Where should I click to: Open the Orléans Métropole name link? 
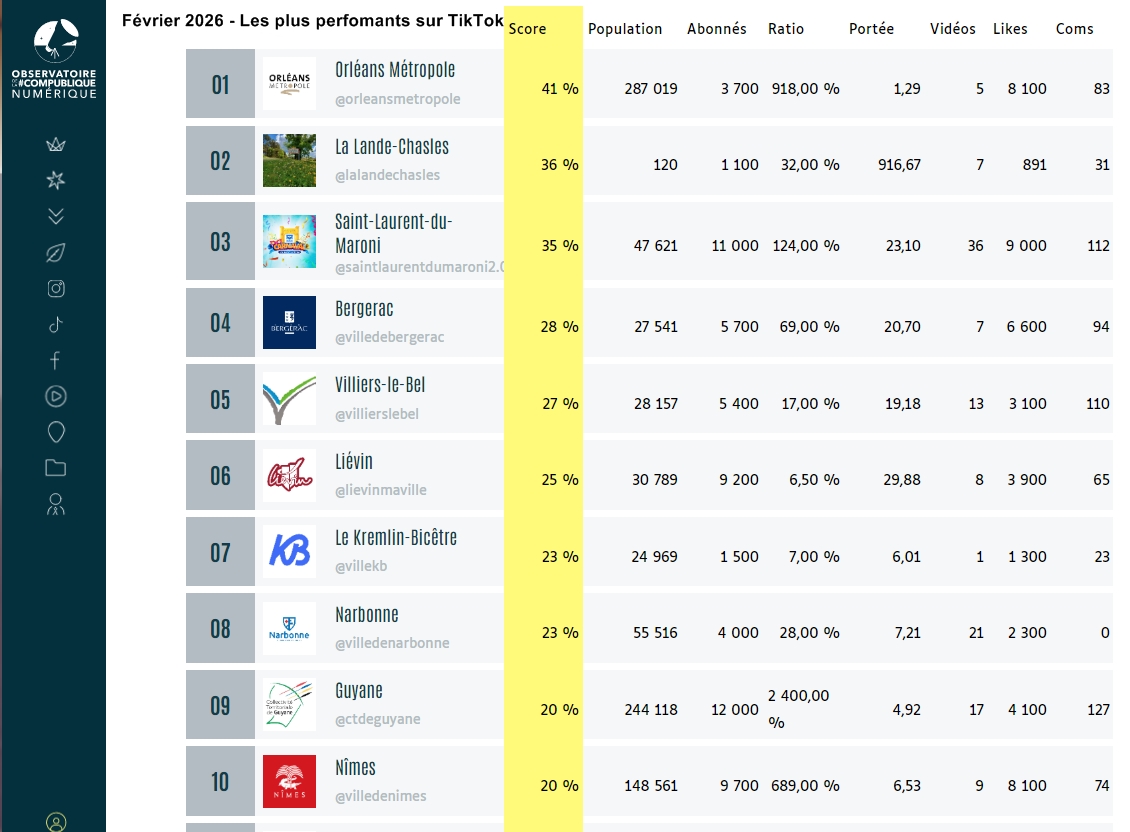point(395,69)
